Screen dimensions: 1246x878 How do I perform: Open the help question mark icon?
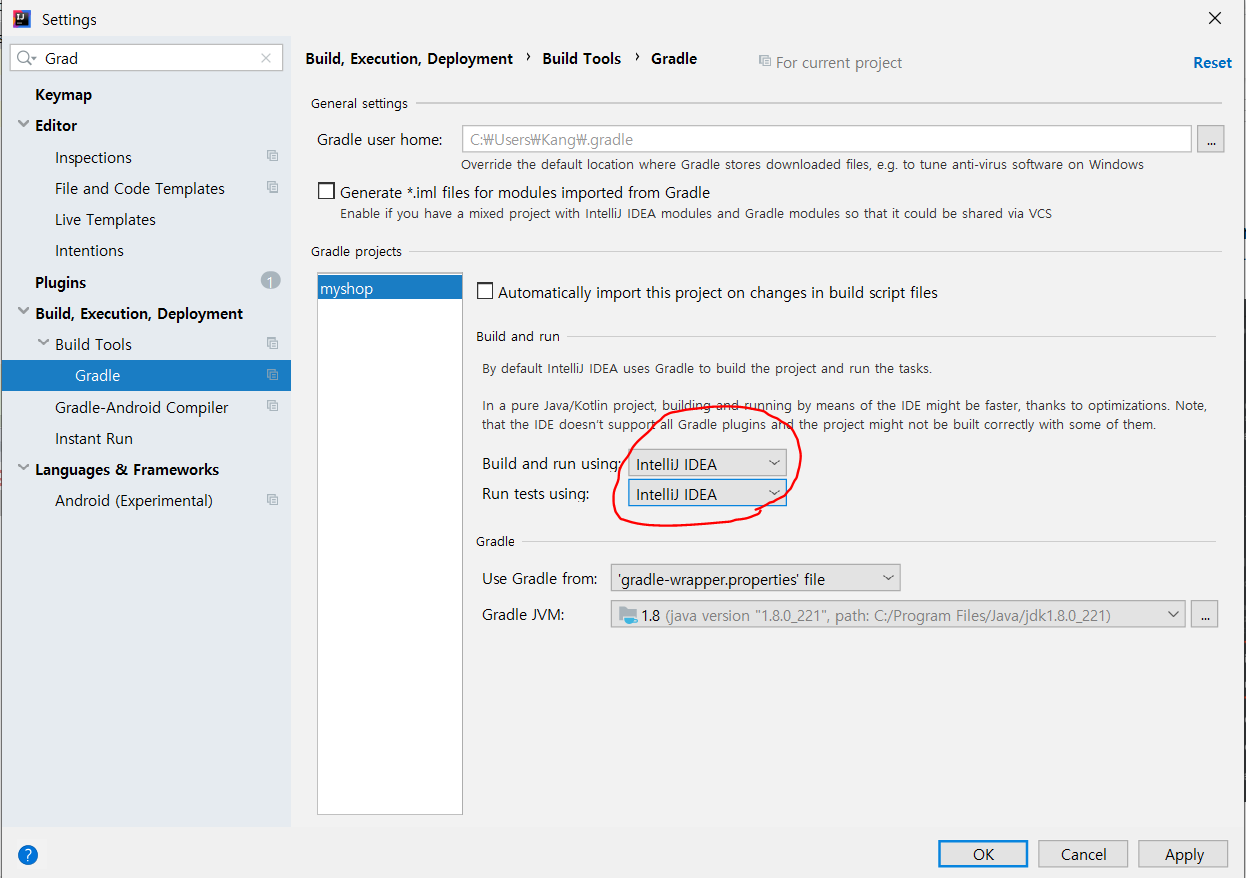[x=28, y=854]
